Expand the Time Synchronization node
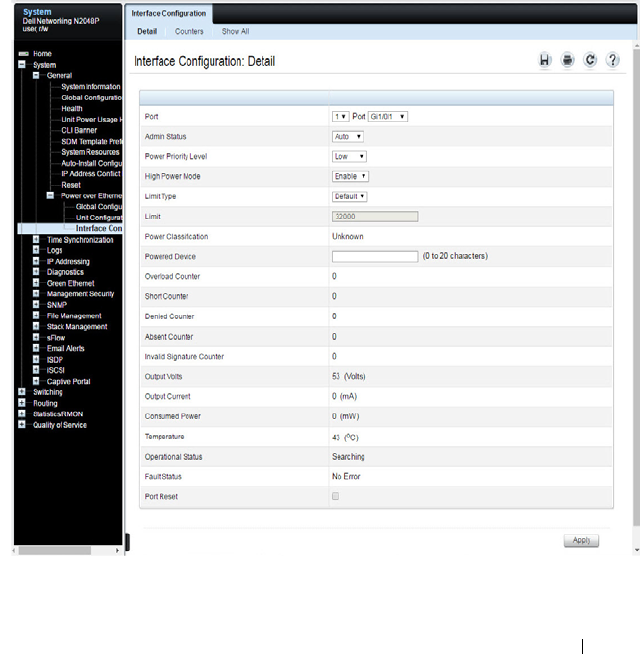This screenshot has width=641, height=654. click(x=36, y=240)
